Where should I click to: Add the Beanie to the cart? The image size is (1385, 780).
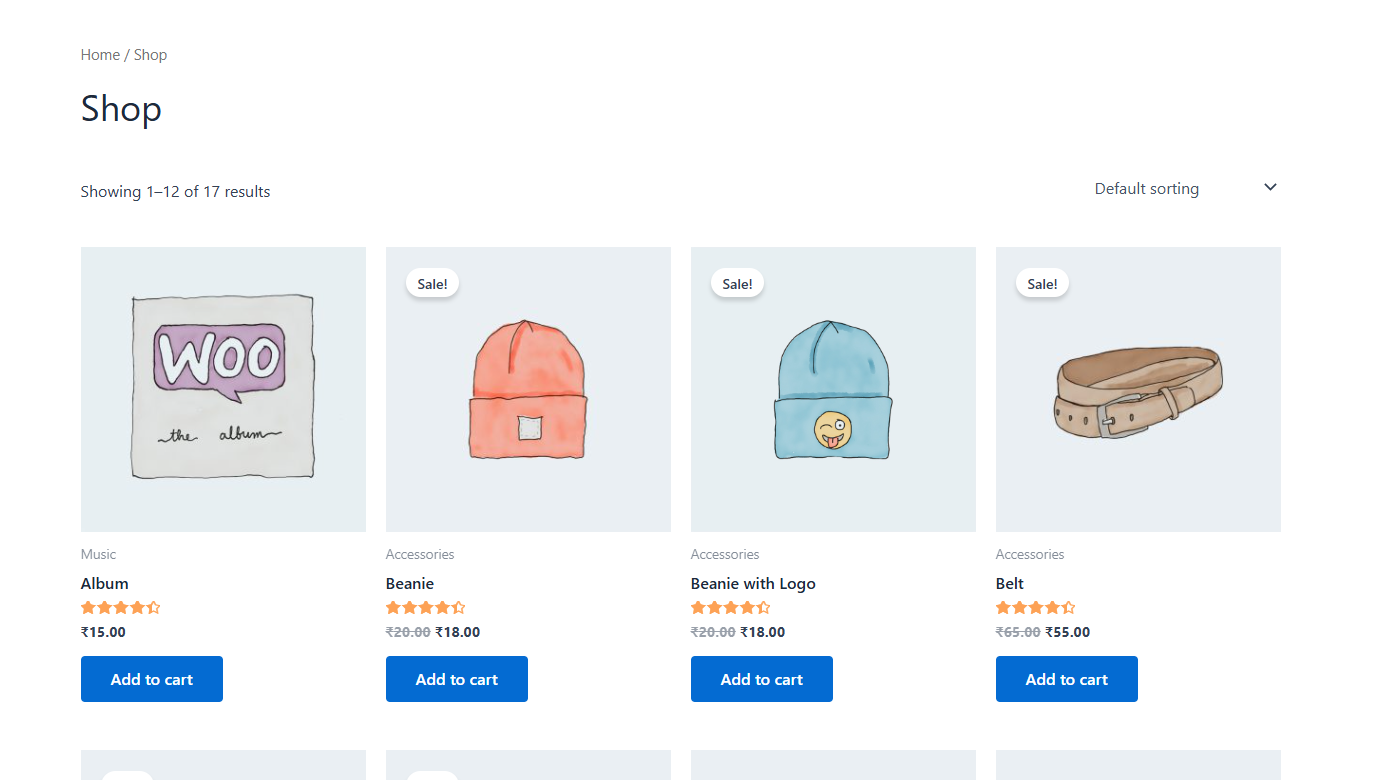(x=456, y=678)
